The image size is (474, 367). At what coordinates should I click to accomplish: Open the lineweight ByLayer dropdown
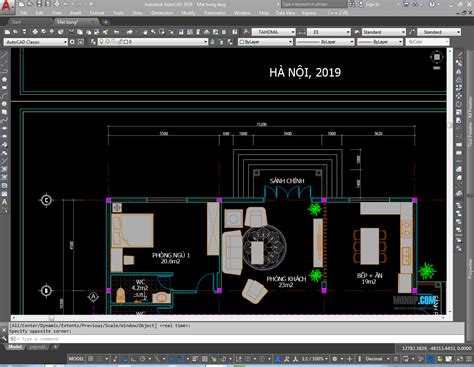click(x=380, y=42)
